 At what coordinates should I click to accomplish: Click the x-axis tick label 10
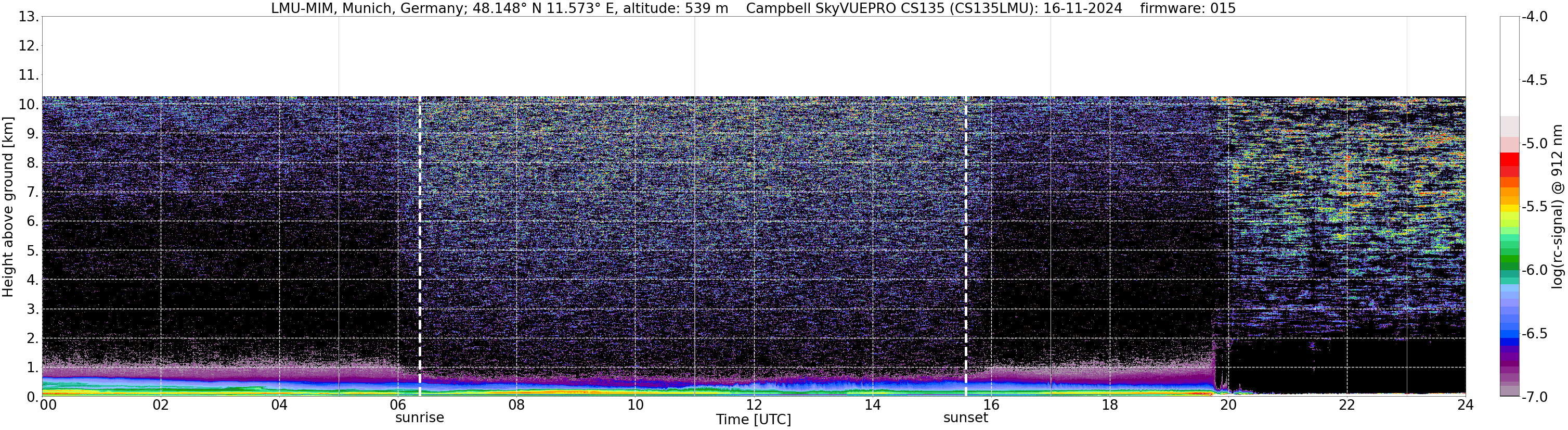pos(636,405)
